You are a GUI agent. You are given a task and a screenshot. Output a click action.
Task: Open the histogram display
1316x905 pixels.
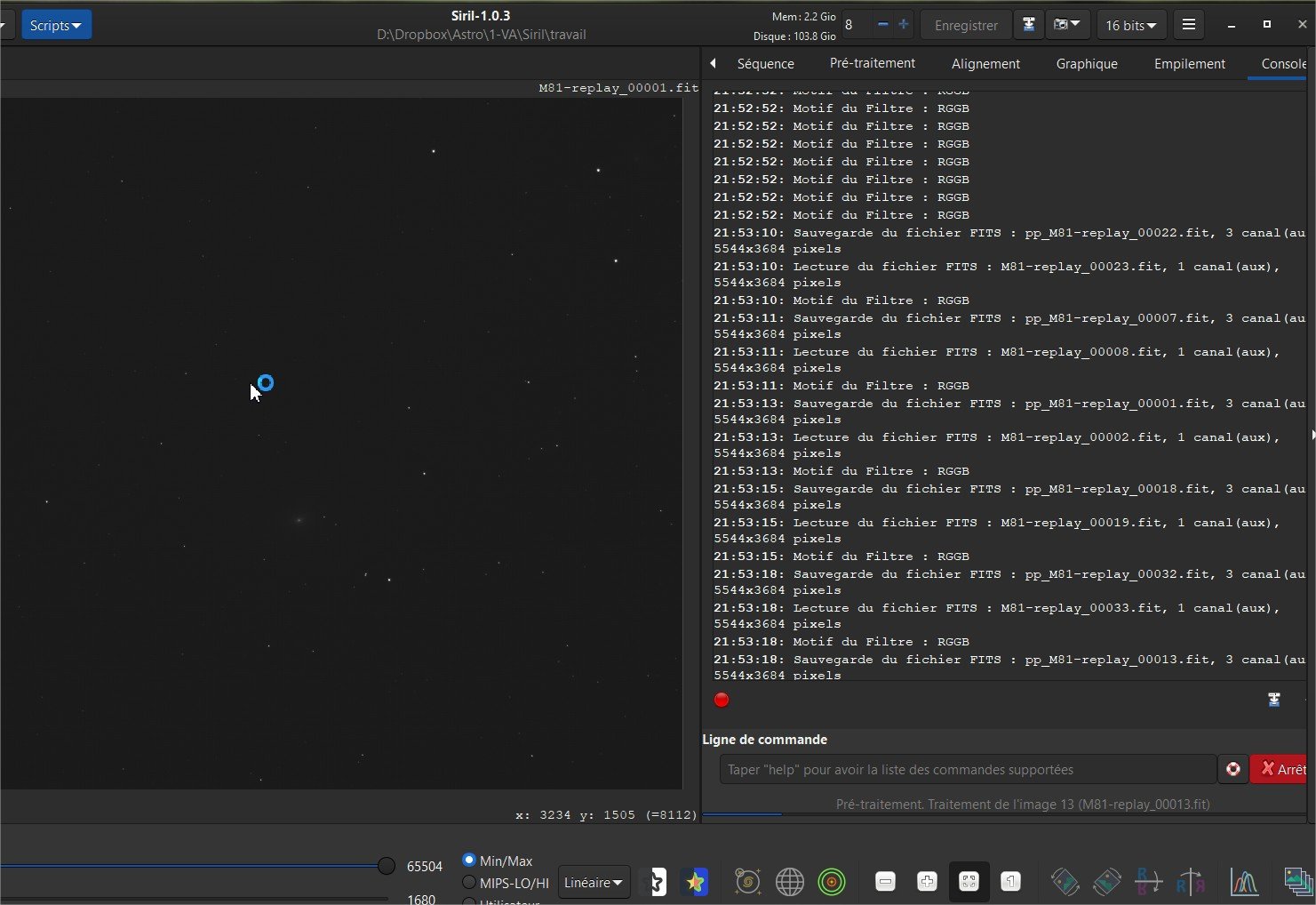coord(1244,882)
